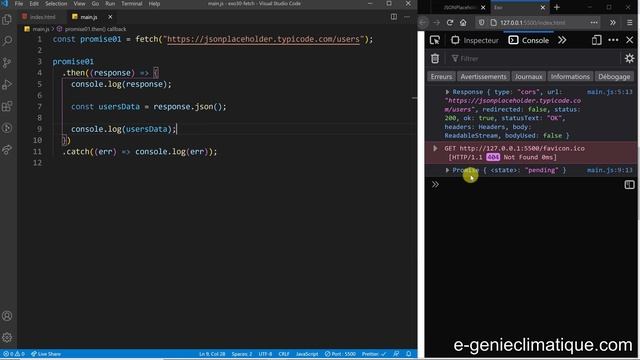Image resolution: width=640 pixels, height=360 pixels.
Task: Open the Edit menu
Action: click(x=34, y=4)
